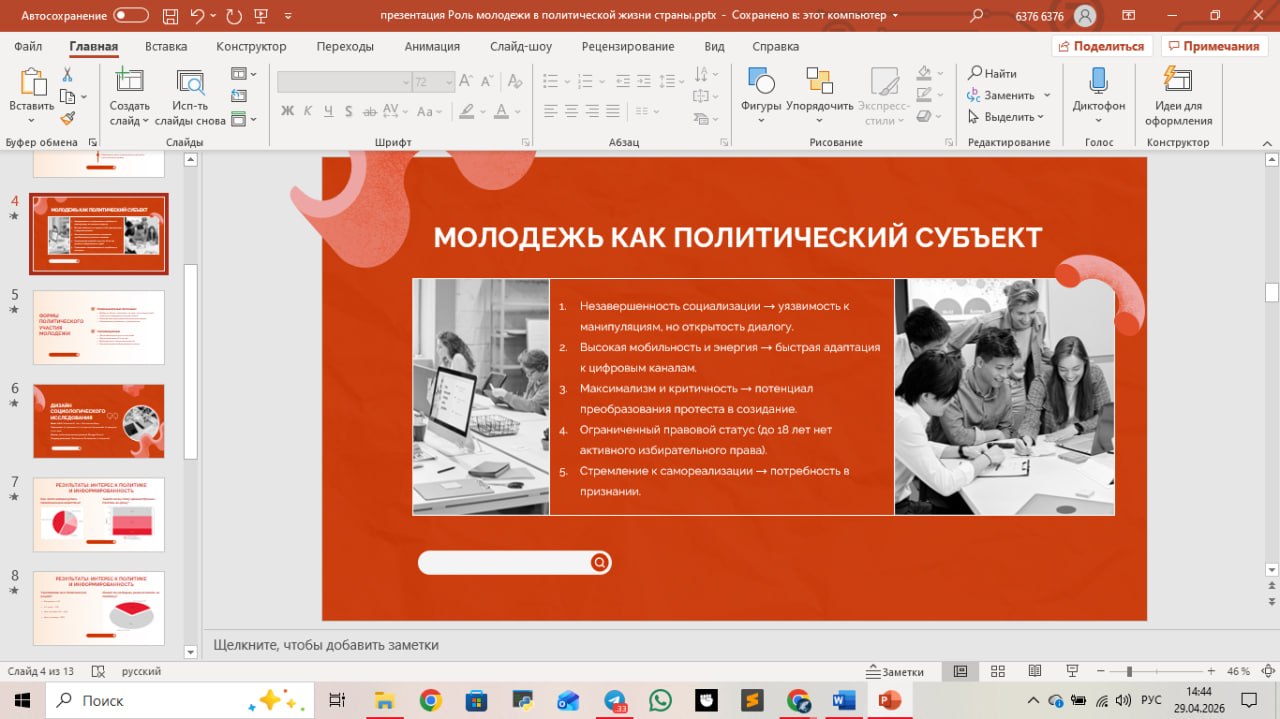Open slide layout dropdown
The height and width of the screenshot is (719, 1280).
[243, 74]
